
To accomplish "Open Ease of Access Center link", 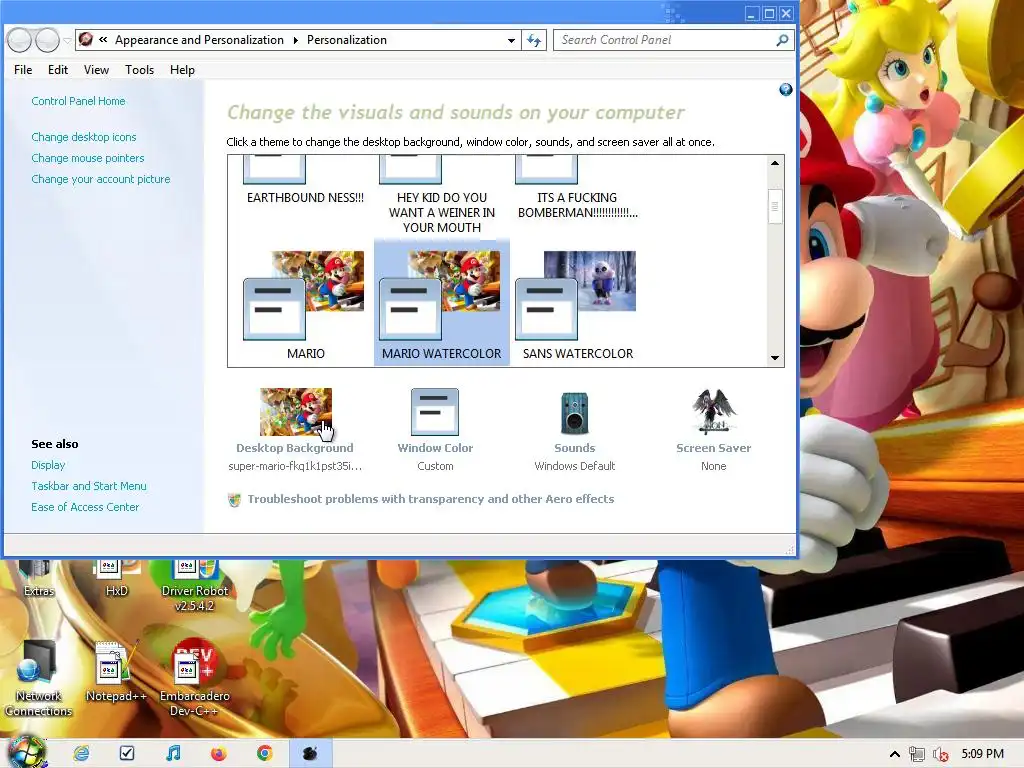I will pyautogui.click(x=85, y=507).
